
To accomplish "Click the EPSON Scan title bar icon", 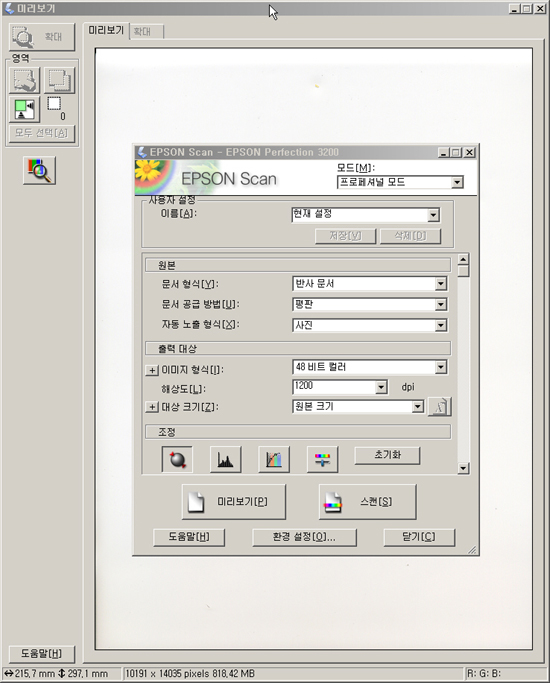I will [x=142, y=152].
